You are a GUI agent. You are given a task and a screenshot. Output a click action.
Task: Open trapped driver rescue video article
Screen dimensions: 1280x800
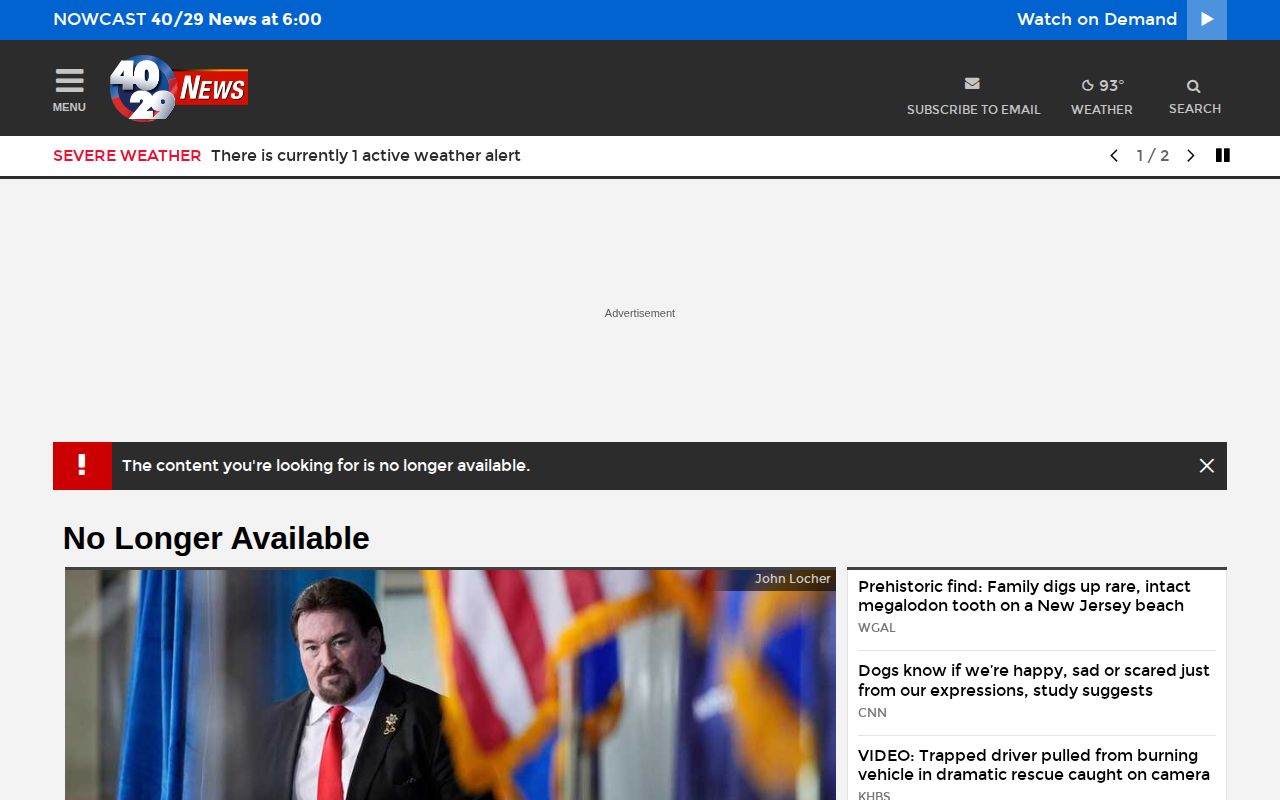point(1034,765)
